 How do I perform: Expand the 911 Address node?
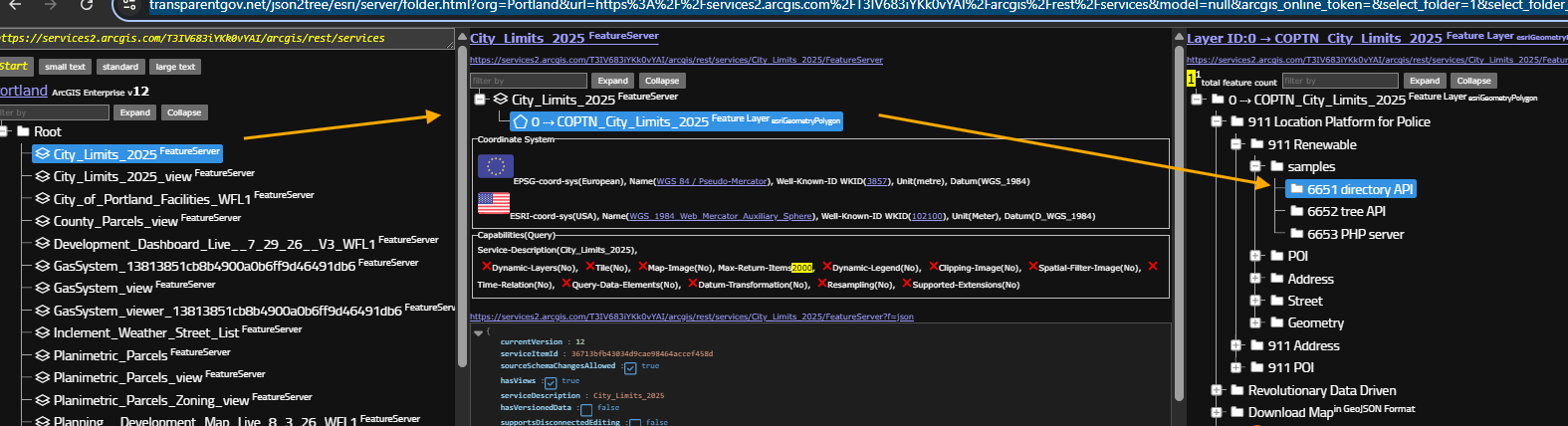[1236, 345]
